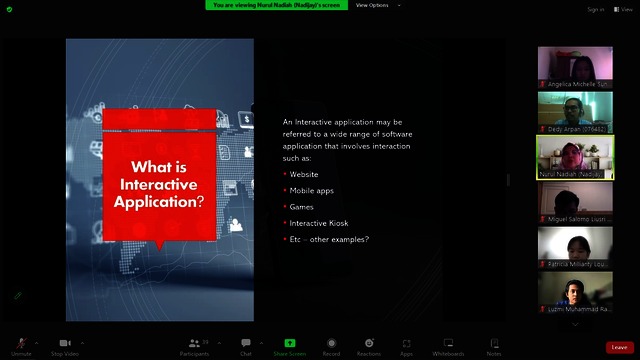Select Patricia Millanty's video thumbnail

(x=575, y=247)
